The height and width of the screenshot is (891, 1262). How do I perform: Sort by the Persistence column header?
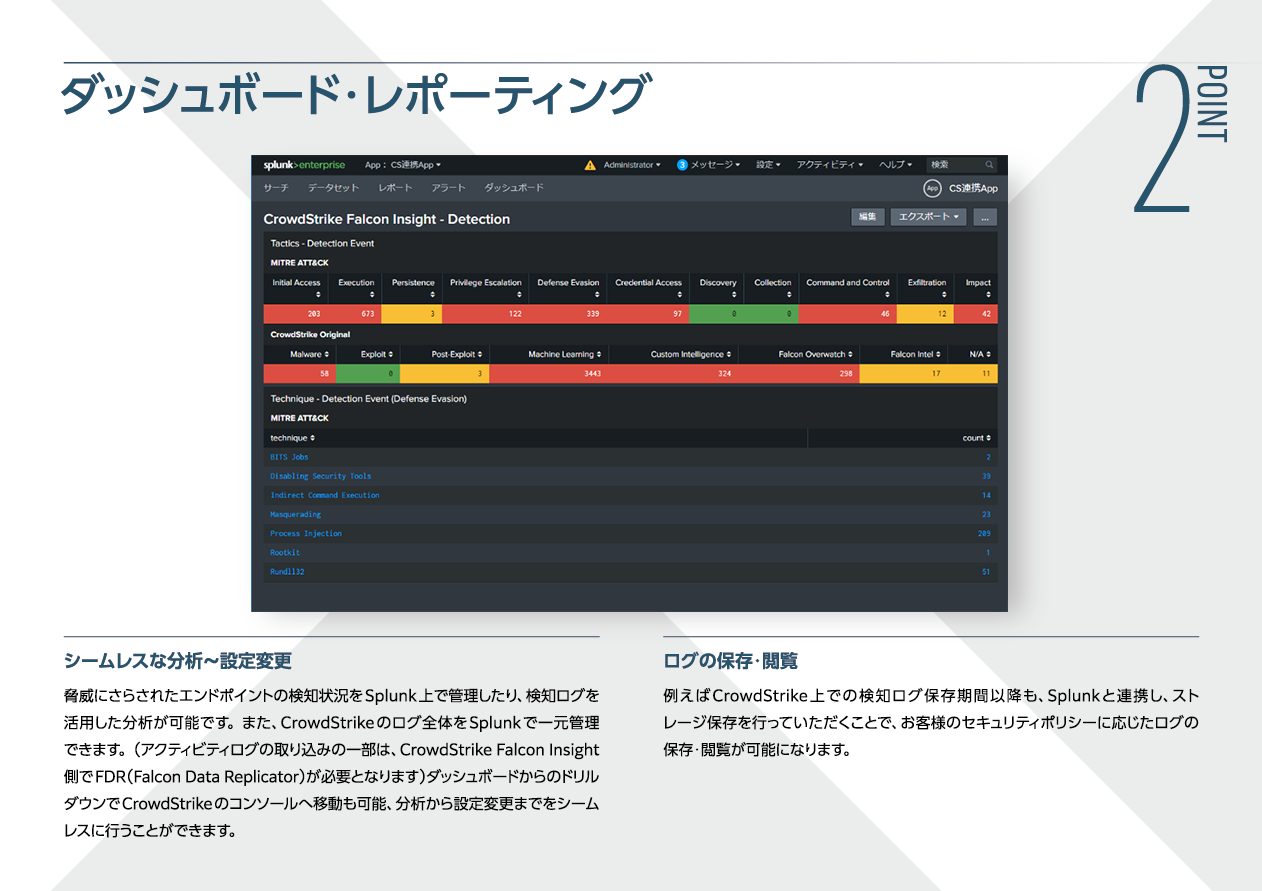pyautogui.click(x=413, y=288)
